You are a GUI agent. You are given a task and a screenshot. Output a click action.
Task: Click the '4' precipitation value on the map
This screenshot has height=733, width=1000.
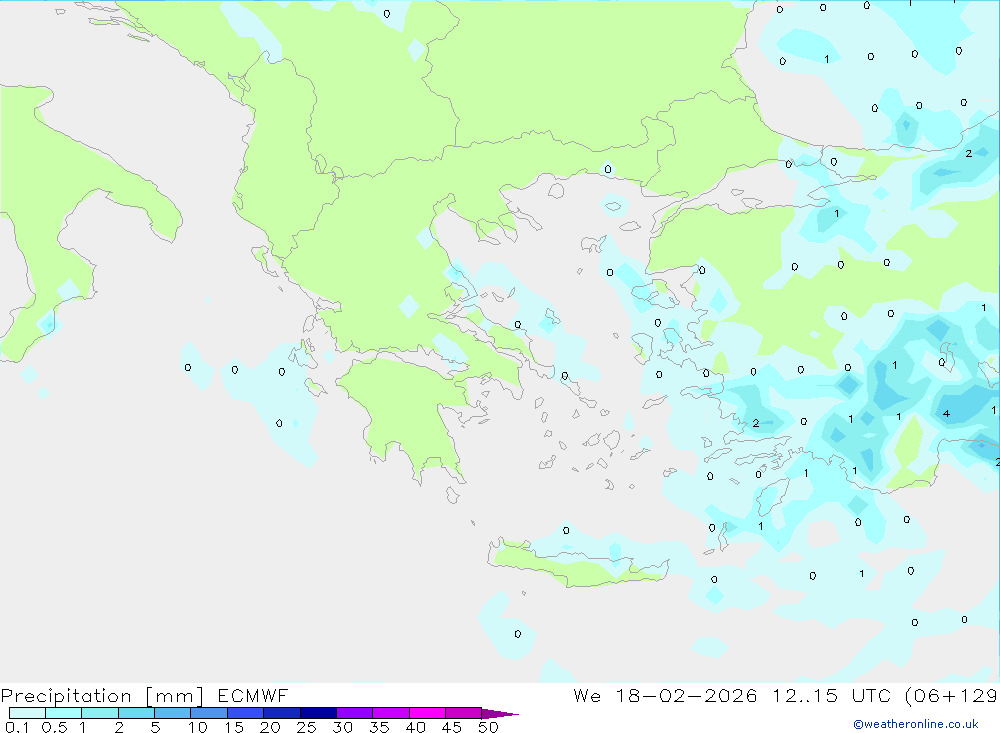click(946, 413)
